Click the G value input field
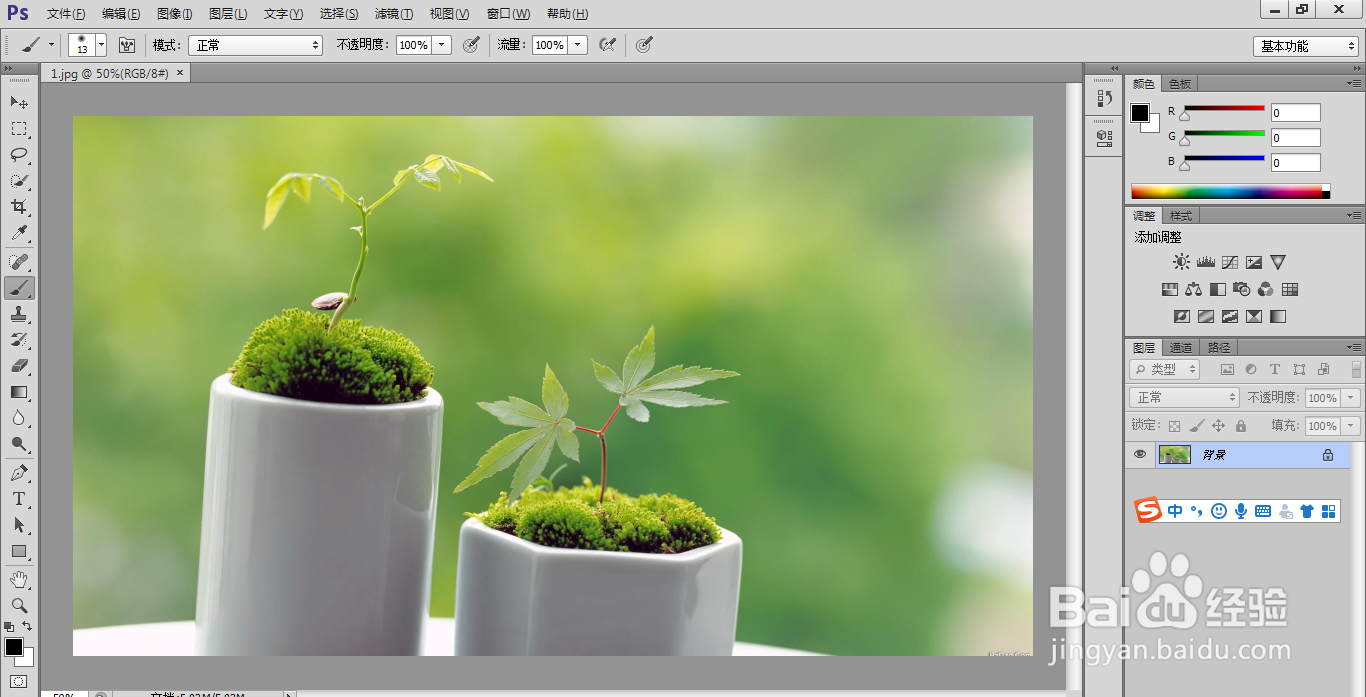The height and width of the screenshot is (697, 1366). coord(1296,138)
